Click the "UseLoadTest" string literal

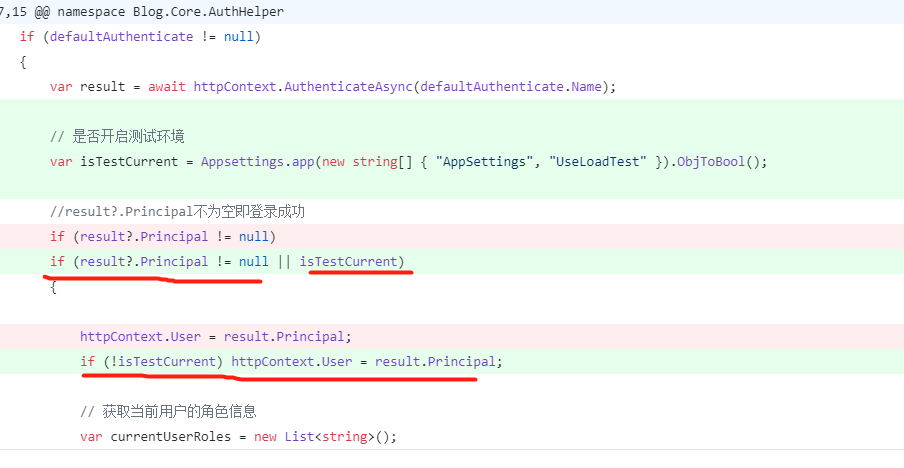(x=597, y=162)
